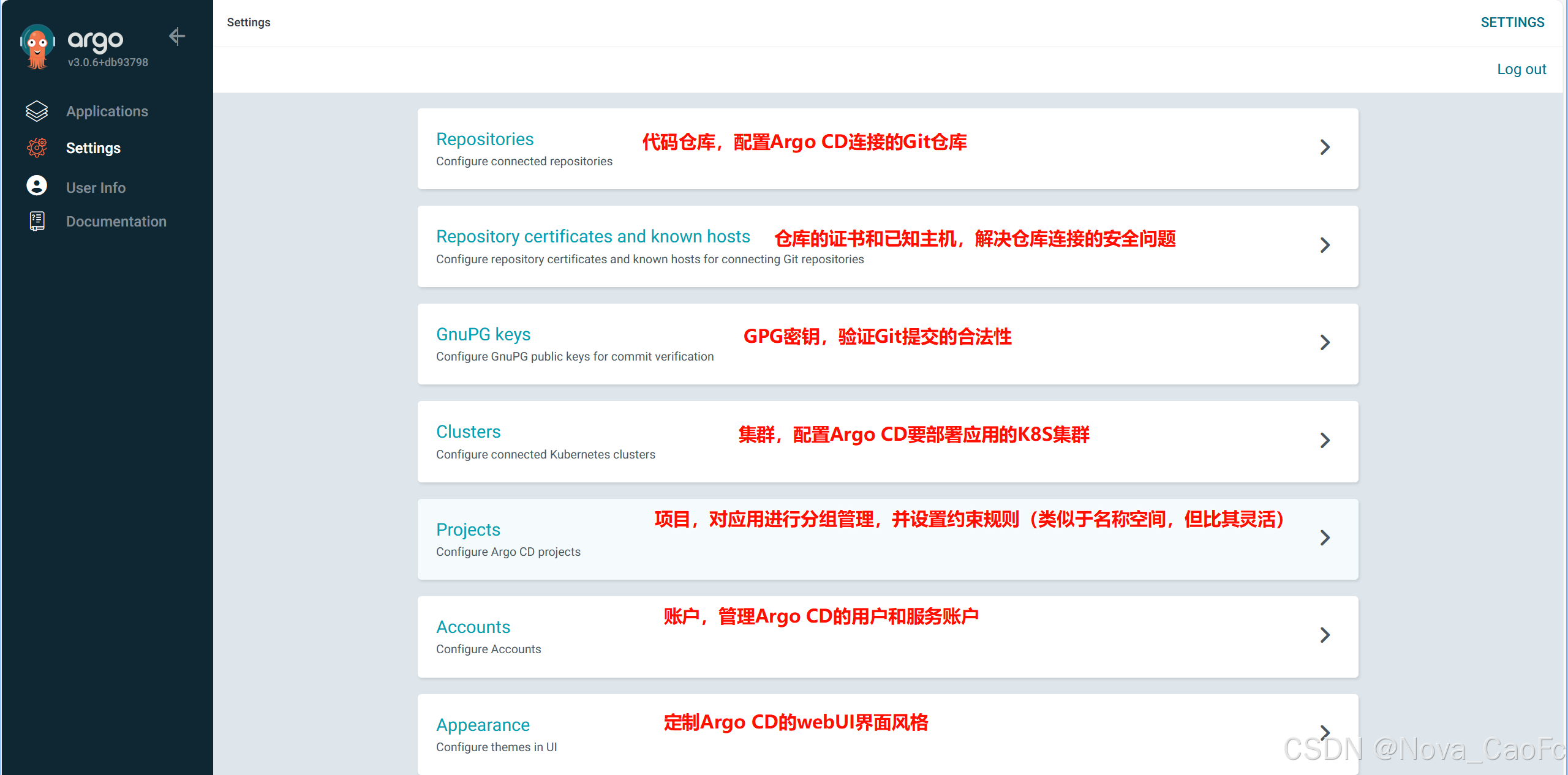Image resolution: width=1568 pixels, height=775 pixels.
Task: Click the Argo octopus logo
Action: (37, 47)
